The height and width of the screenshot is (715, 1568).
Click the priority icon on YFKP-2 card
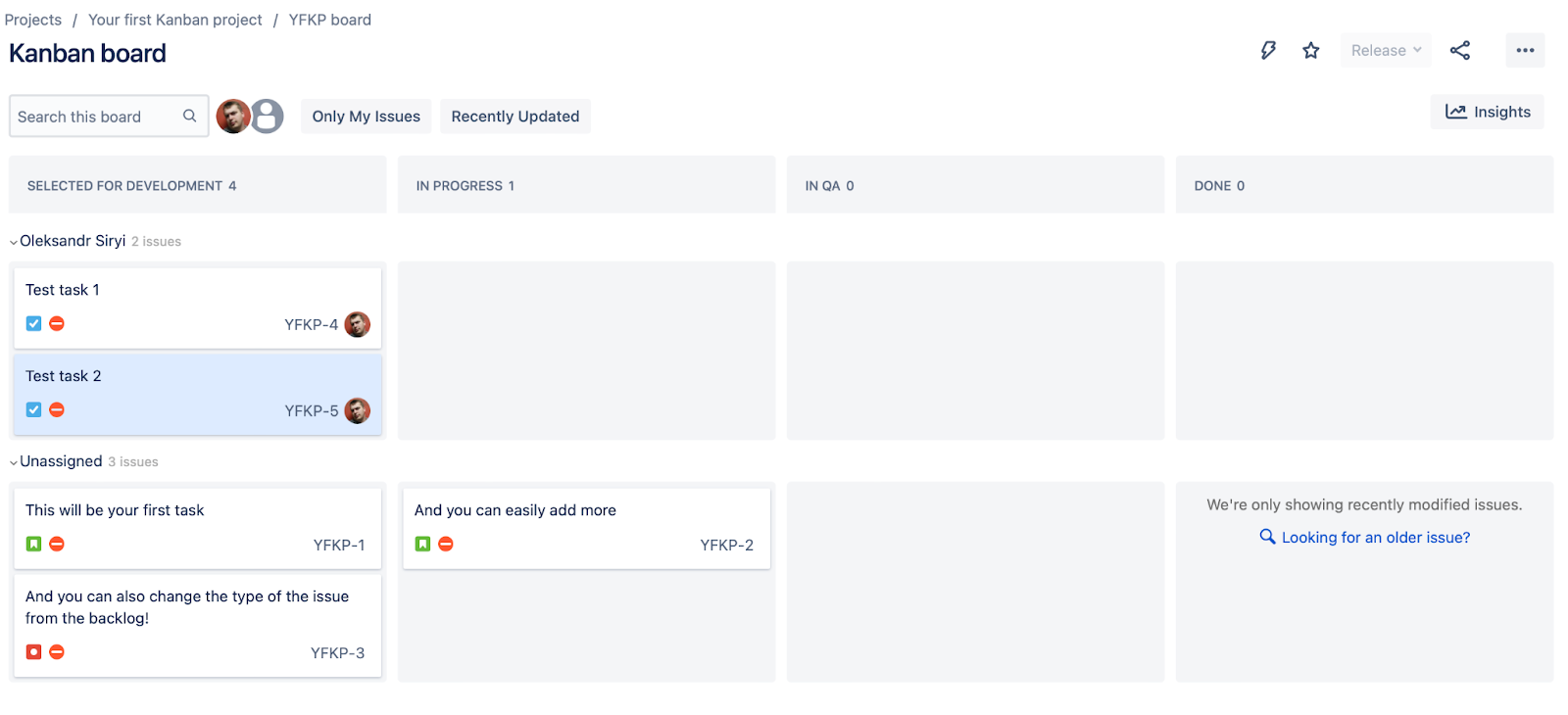coord(446,544)
